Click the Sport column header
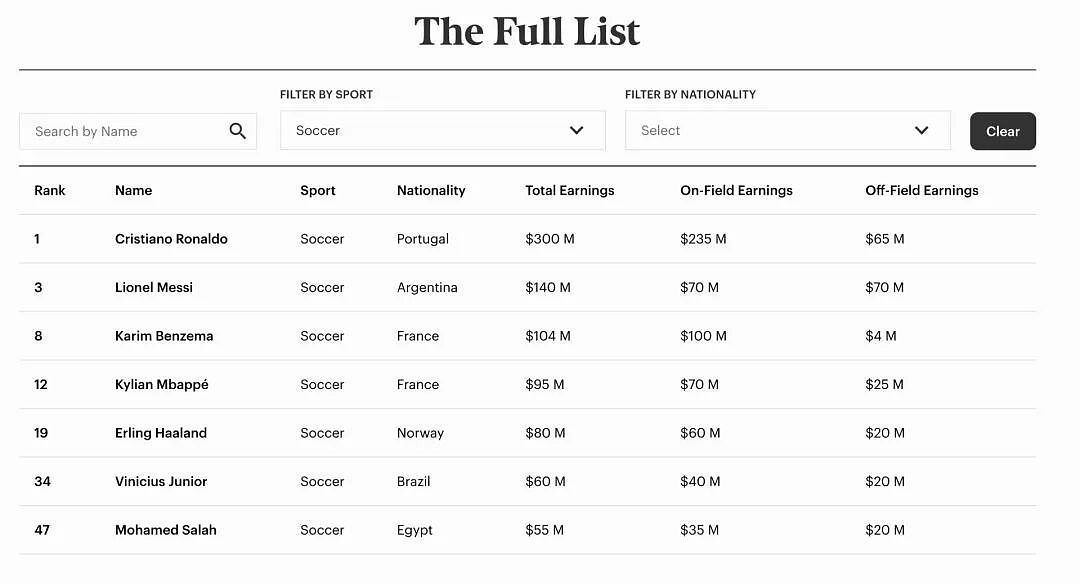This screenshot has height=585, width=1080. pos(318,190)
